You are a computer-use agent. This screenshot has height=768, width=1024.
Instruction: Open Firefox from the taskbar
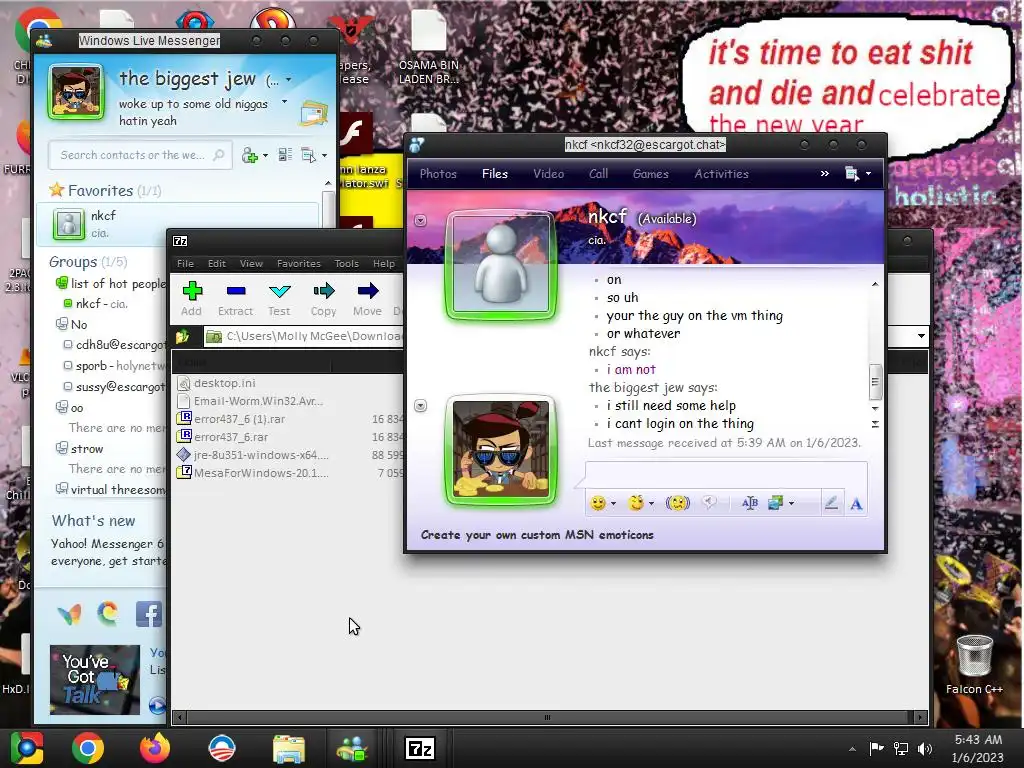tap(155, 748)
